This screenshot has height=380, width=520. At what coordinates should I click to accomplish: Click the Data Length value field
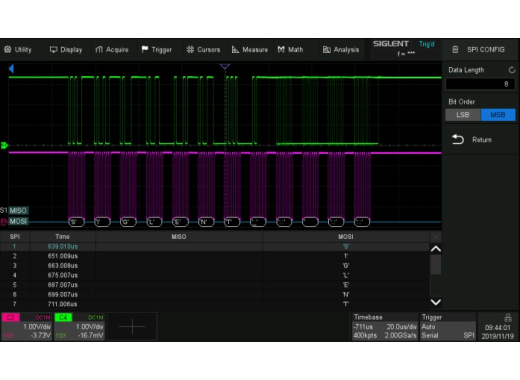[x=480, y=84]
